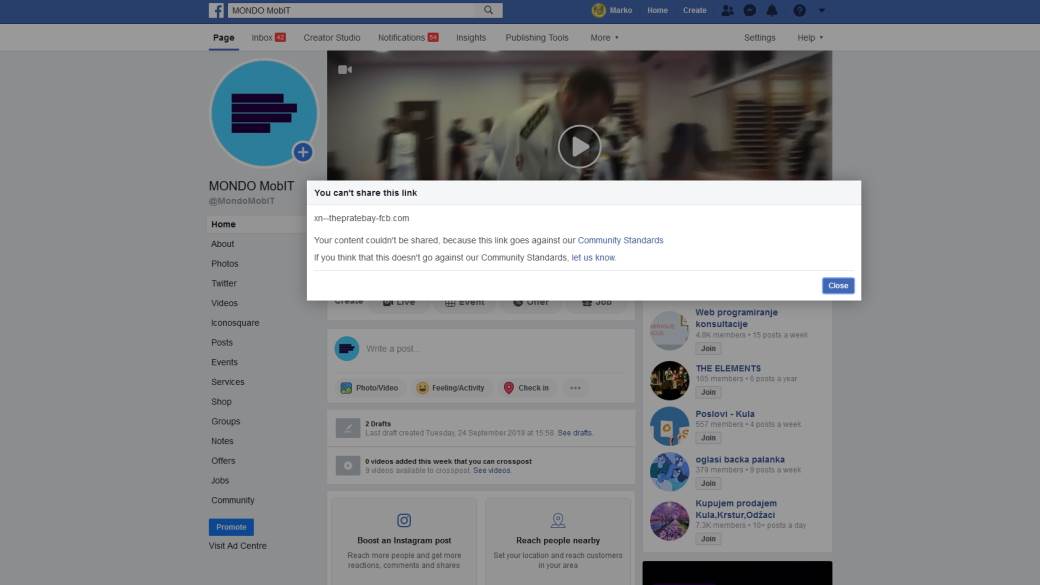
Task: Click the Quick Help question mark icon
Action: [799, 10]
